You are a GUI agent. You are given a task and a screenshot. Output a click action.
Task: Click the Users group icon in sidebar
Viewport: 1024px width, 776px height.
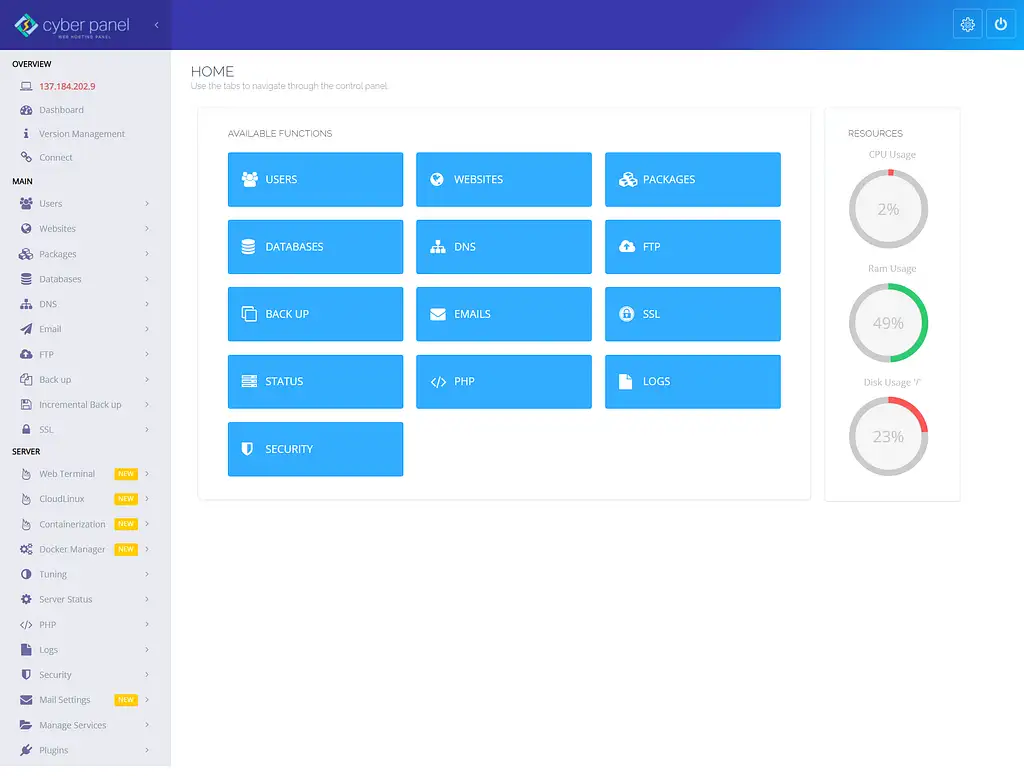26,203
